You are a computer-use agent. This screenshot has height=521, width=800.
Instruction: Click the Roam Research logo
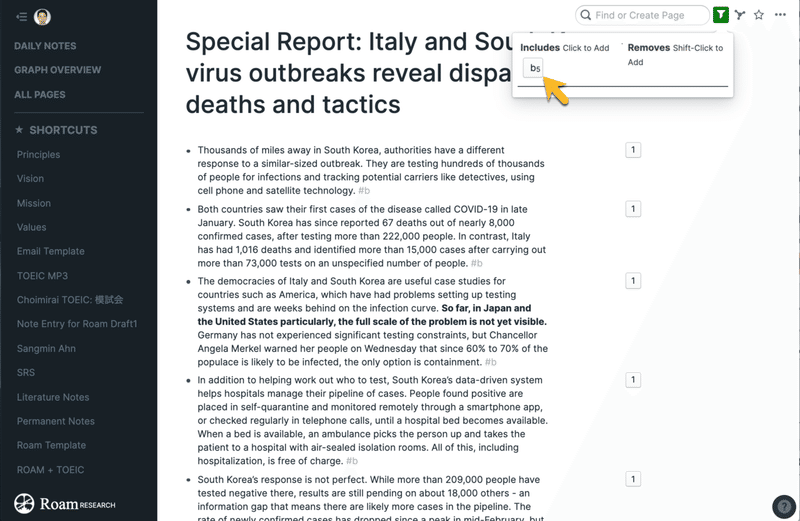pos(65,504)
